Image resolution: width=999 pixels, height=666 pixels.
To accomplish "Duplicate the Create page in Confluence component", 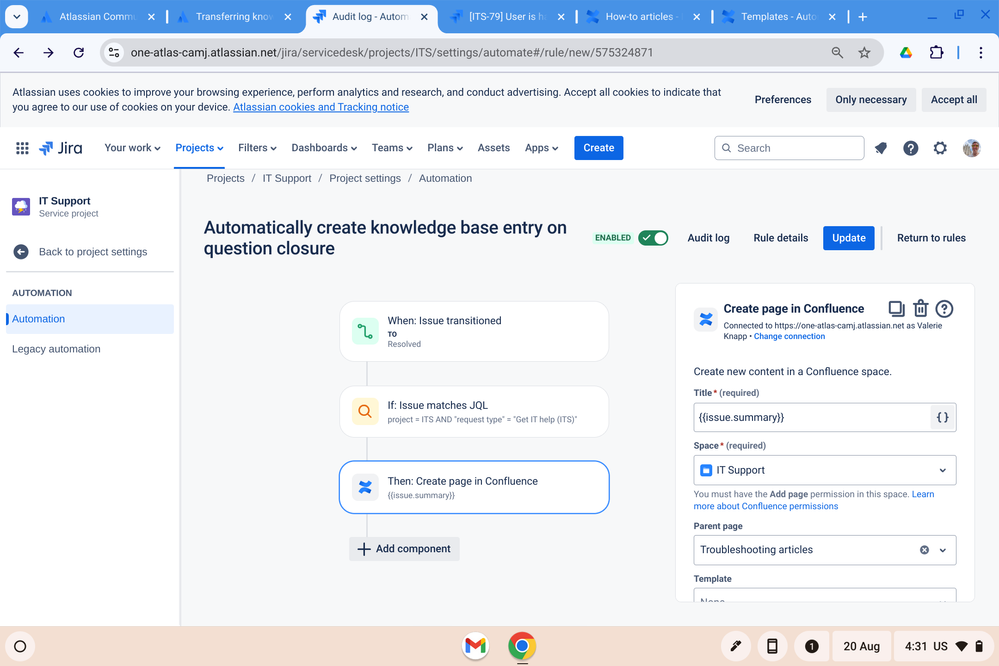I will pyautogui.click(x=896, y=308).
